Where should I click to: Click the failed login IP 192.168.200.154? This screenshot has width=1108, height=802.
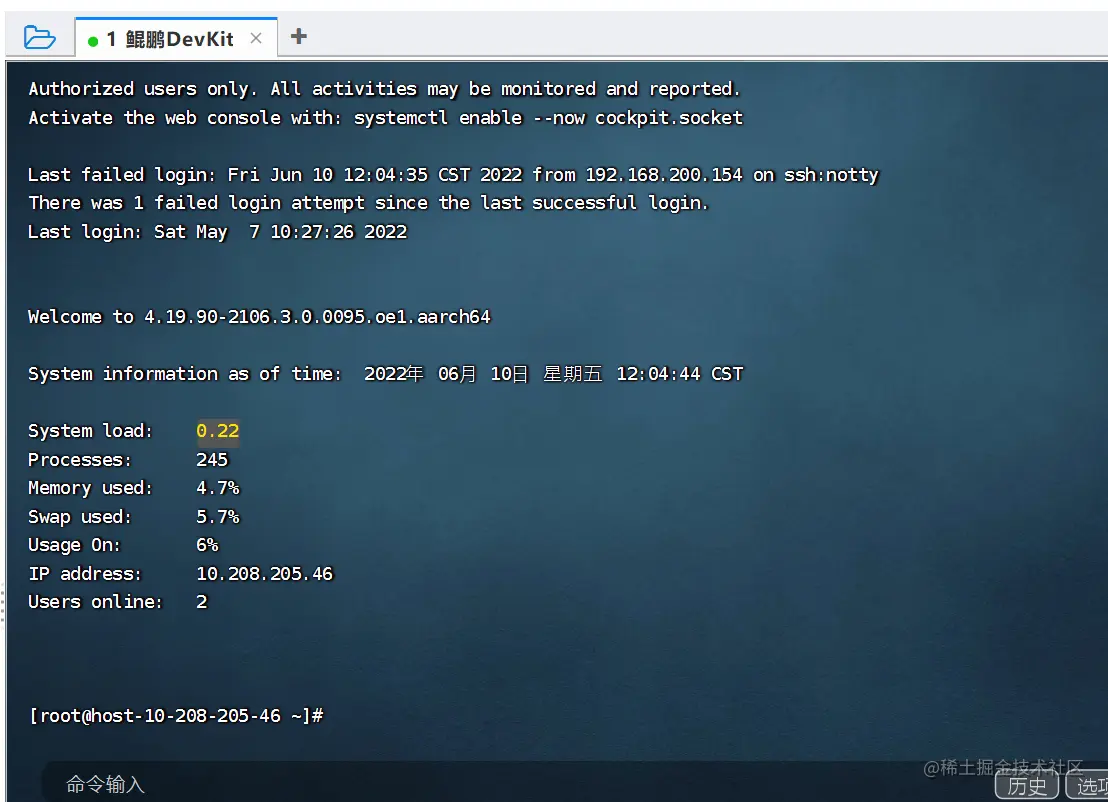click(x=664, y=175)
